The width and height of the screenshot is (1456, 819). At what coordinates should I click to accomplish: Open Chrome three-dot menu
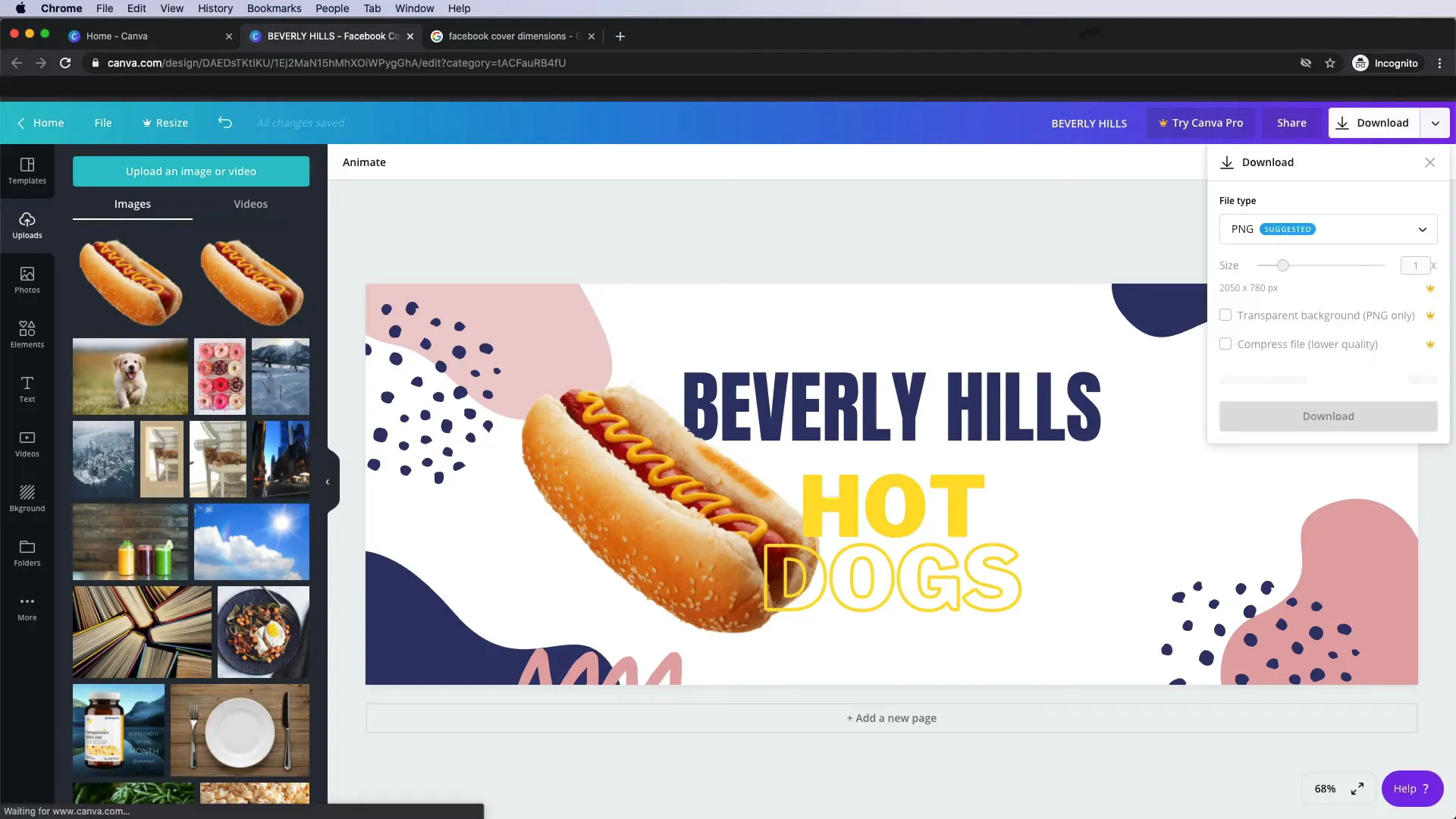click(1439, 63)
